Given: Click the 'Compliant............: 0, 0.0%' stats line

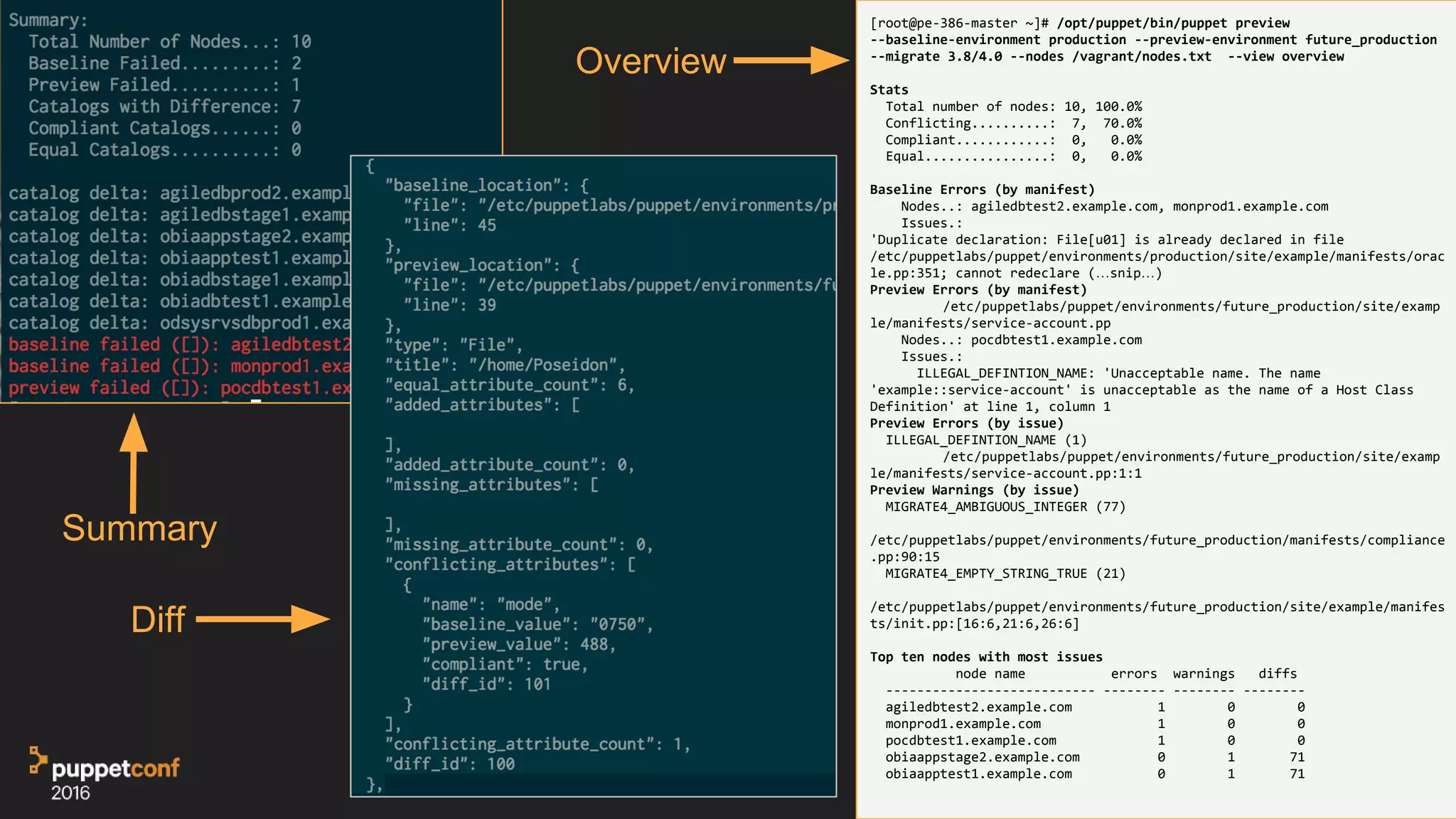Looking at the screenshot, I should [x=1014, y=140].
